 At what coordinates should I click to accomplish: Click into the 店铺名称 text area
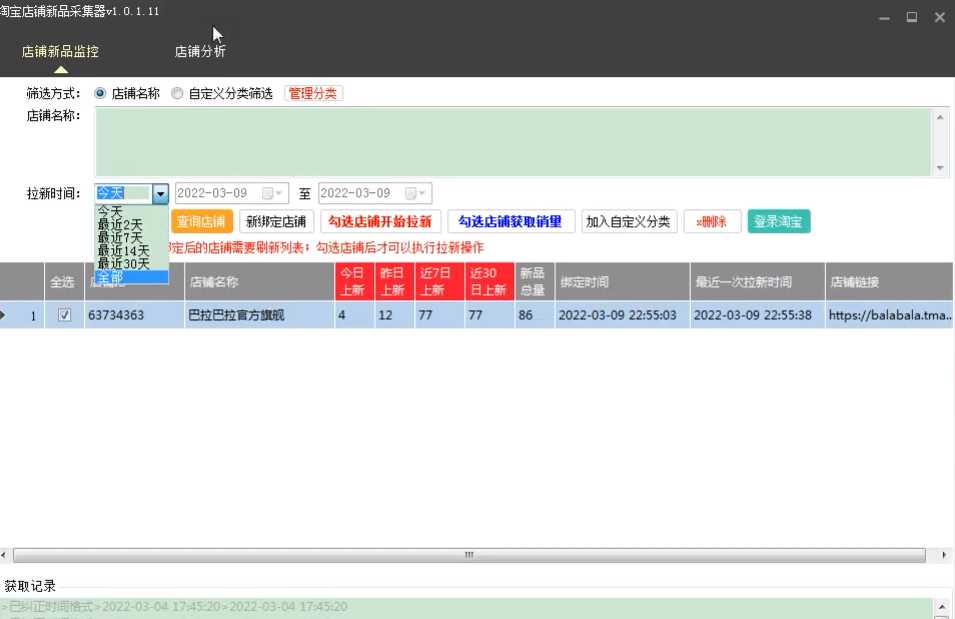pos(512,142)
